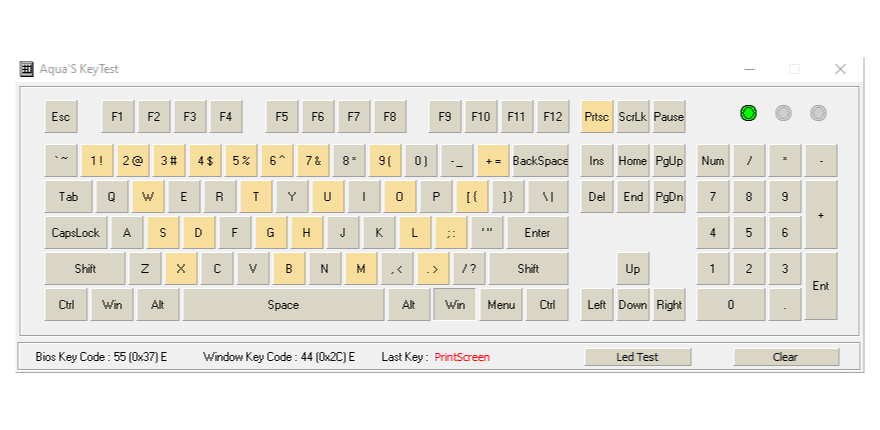Click the F12 function key
880x430 pixels.
[x=553, y=117]
